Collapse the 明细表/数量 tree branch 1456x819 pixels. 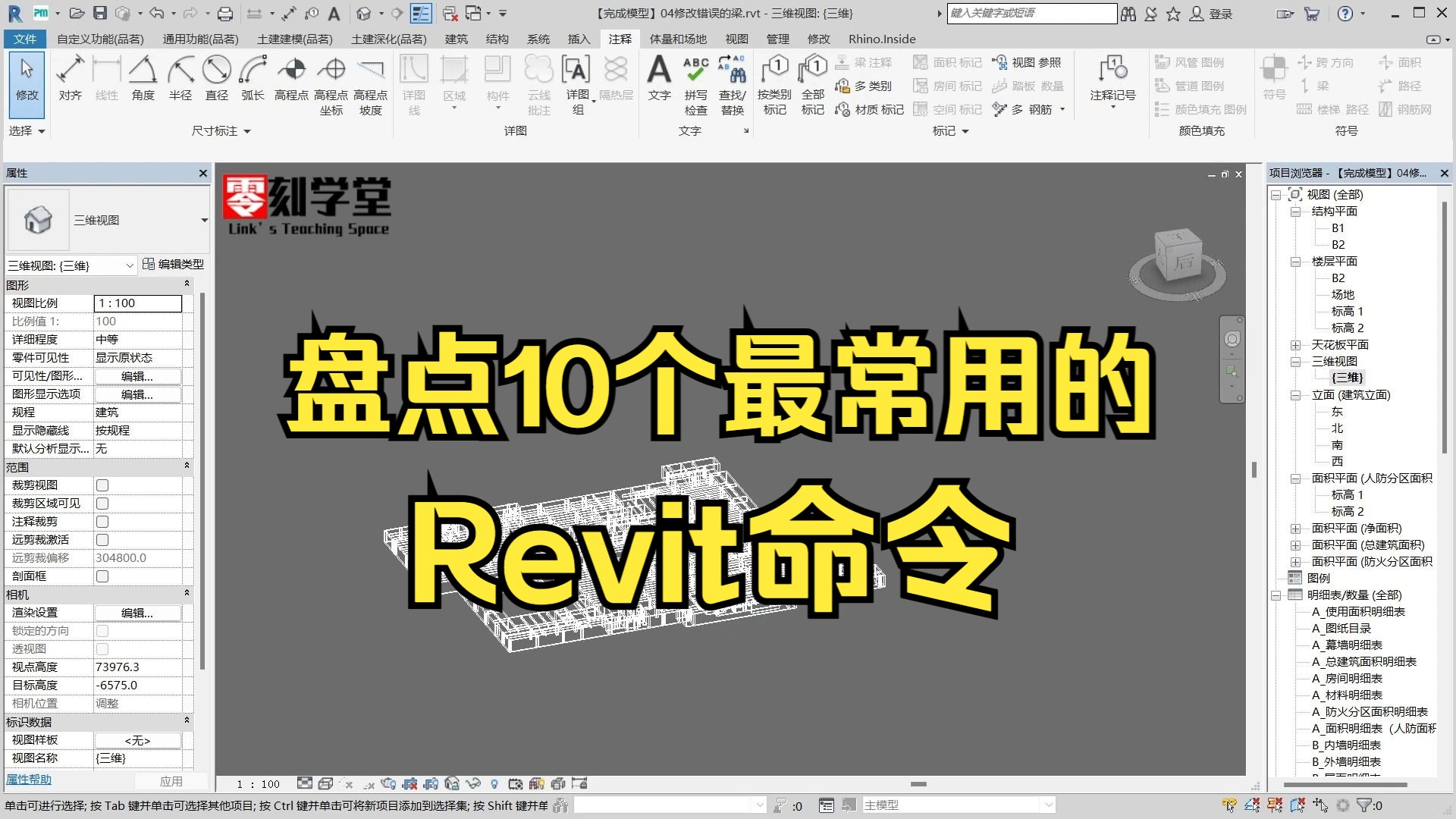[x=1275, y=595]
